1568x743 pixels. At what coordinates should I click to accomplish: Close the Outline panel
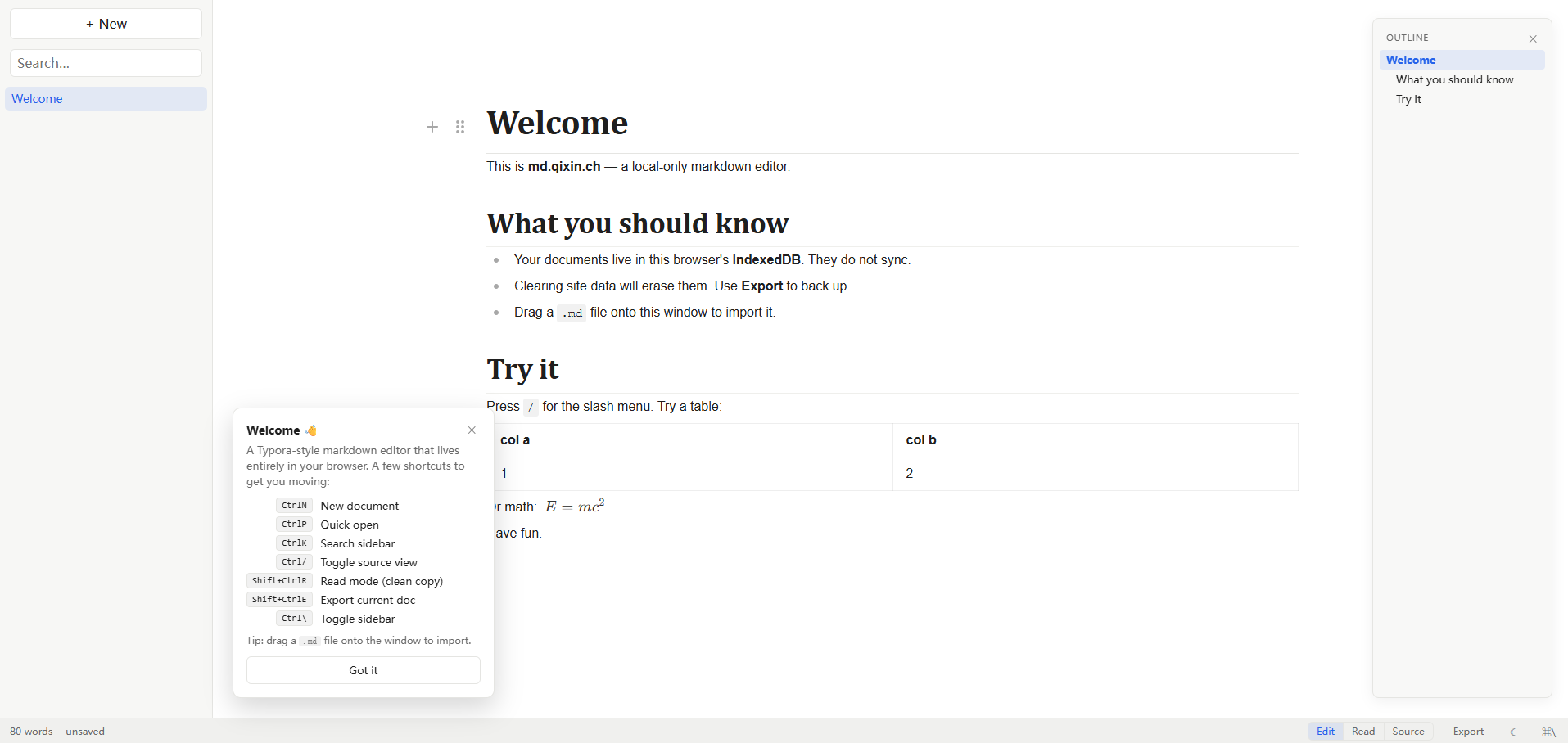point(1533,38)
